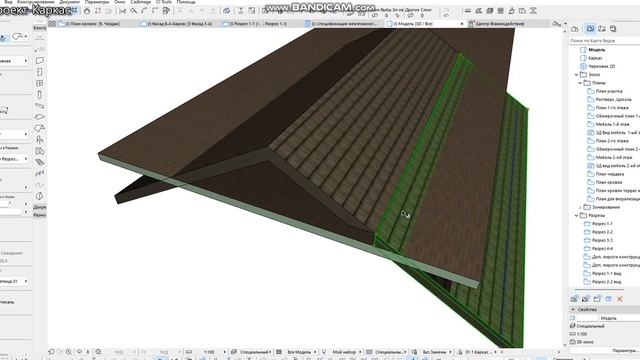Select the Beam tool in toolbox
This screenshot has width=640, height=360.
(40, 106)
